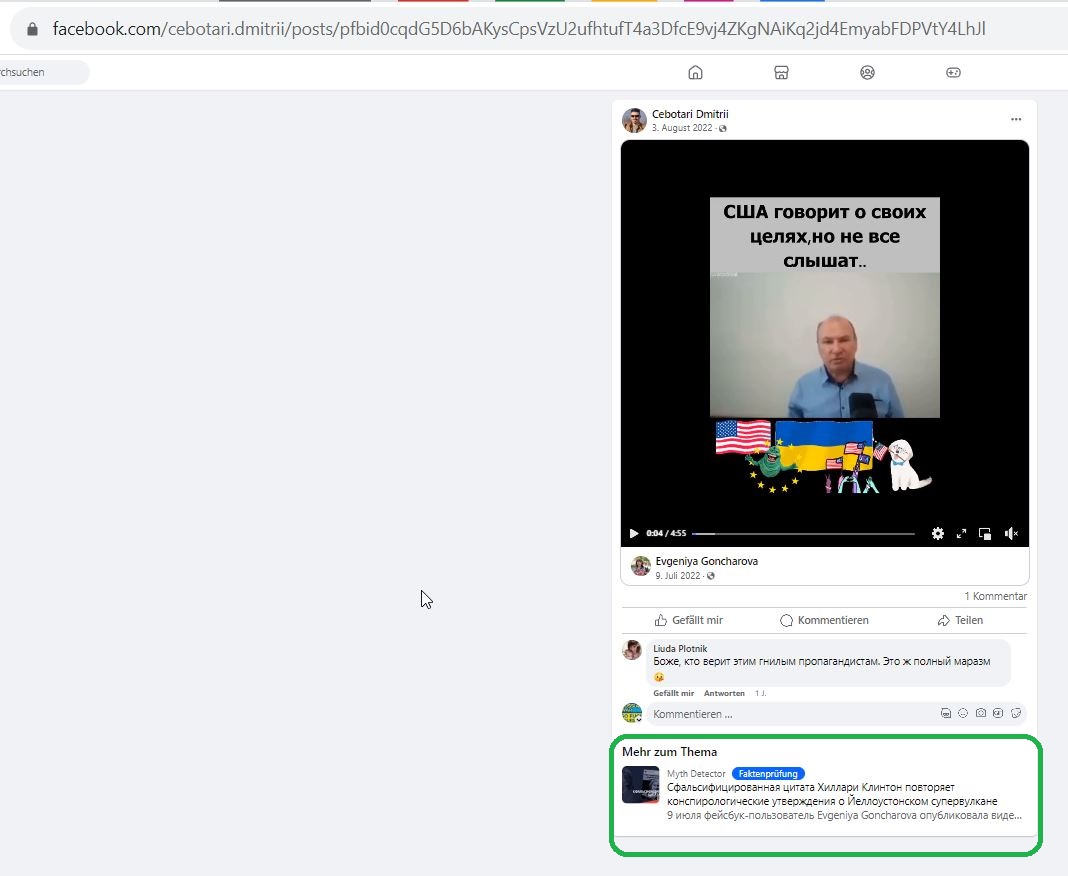The width and height of the screenshot is (1068, 876).
Task: Open the Myth Detector article thumbnail
Action: (640, 785)
